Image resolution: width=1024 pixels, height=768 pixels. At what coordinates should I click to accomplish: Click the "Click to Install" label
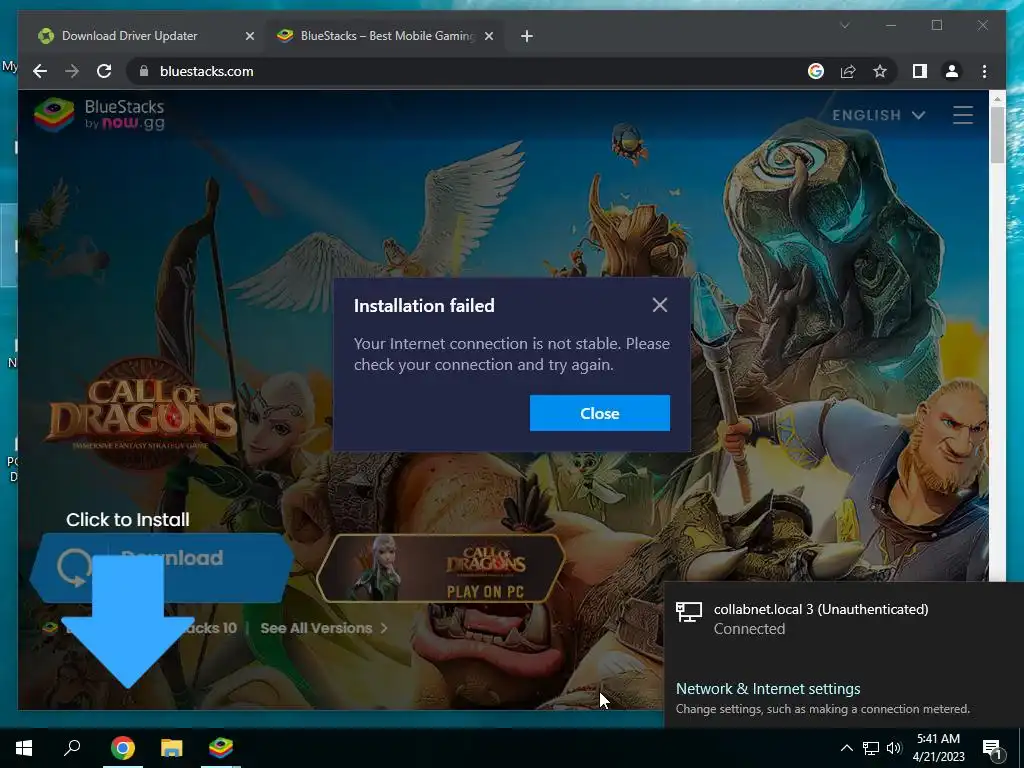click(x=128, y=520)
